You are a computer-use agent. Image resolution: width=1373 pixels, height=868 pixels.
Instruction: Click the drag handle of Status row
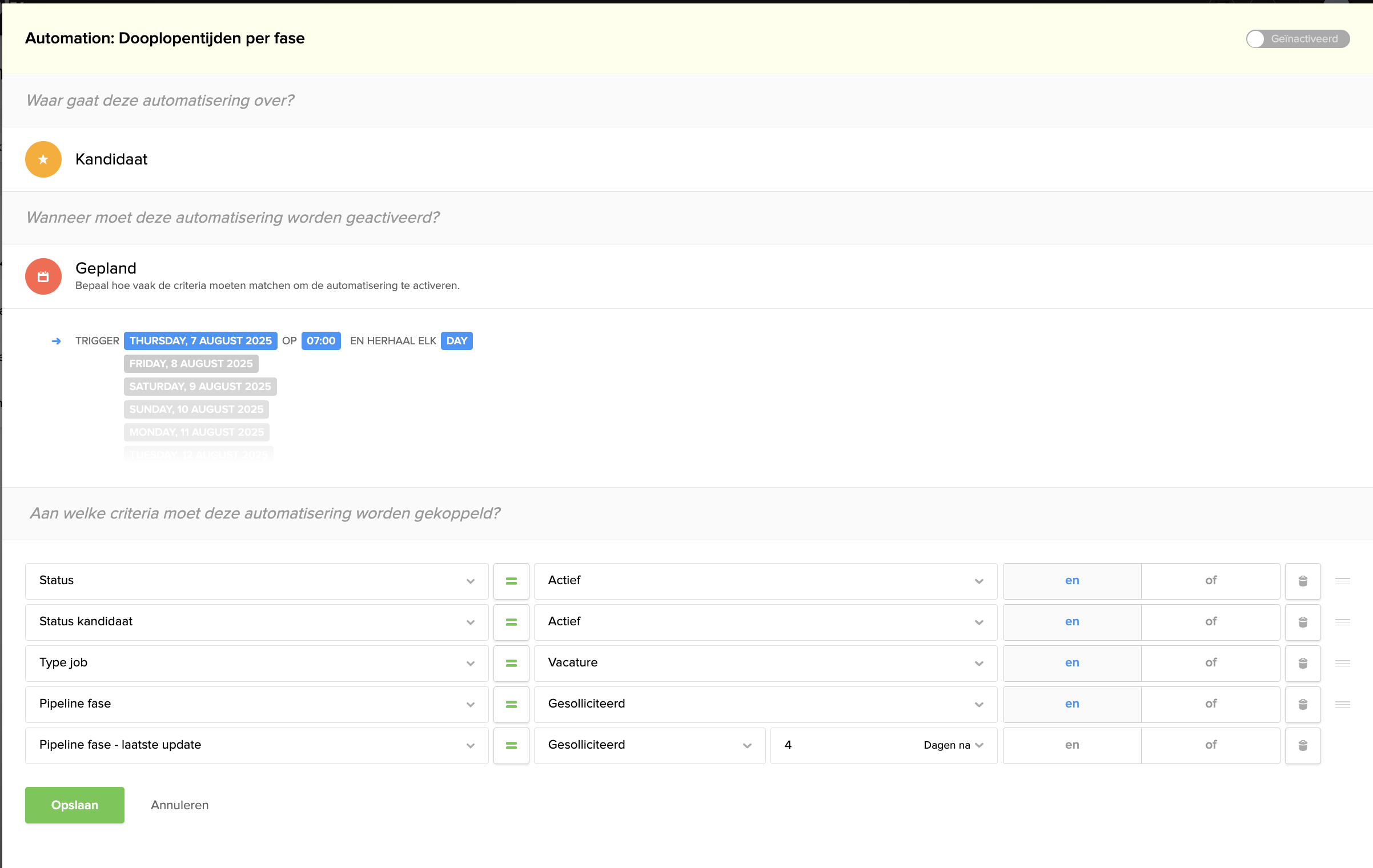pyautogui.click(x=1343, y=581)
